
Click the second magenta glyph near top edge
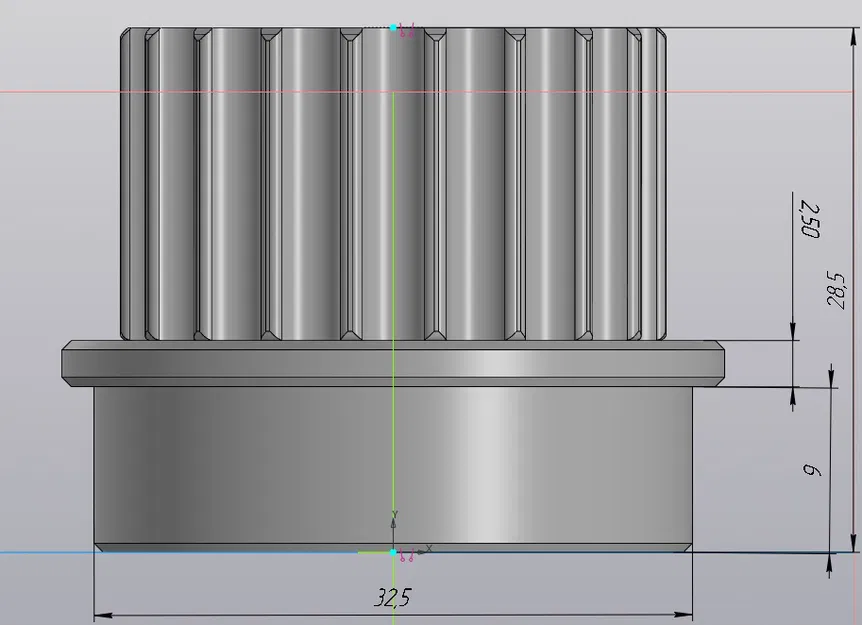(412, 30)
